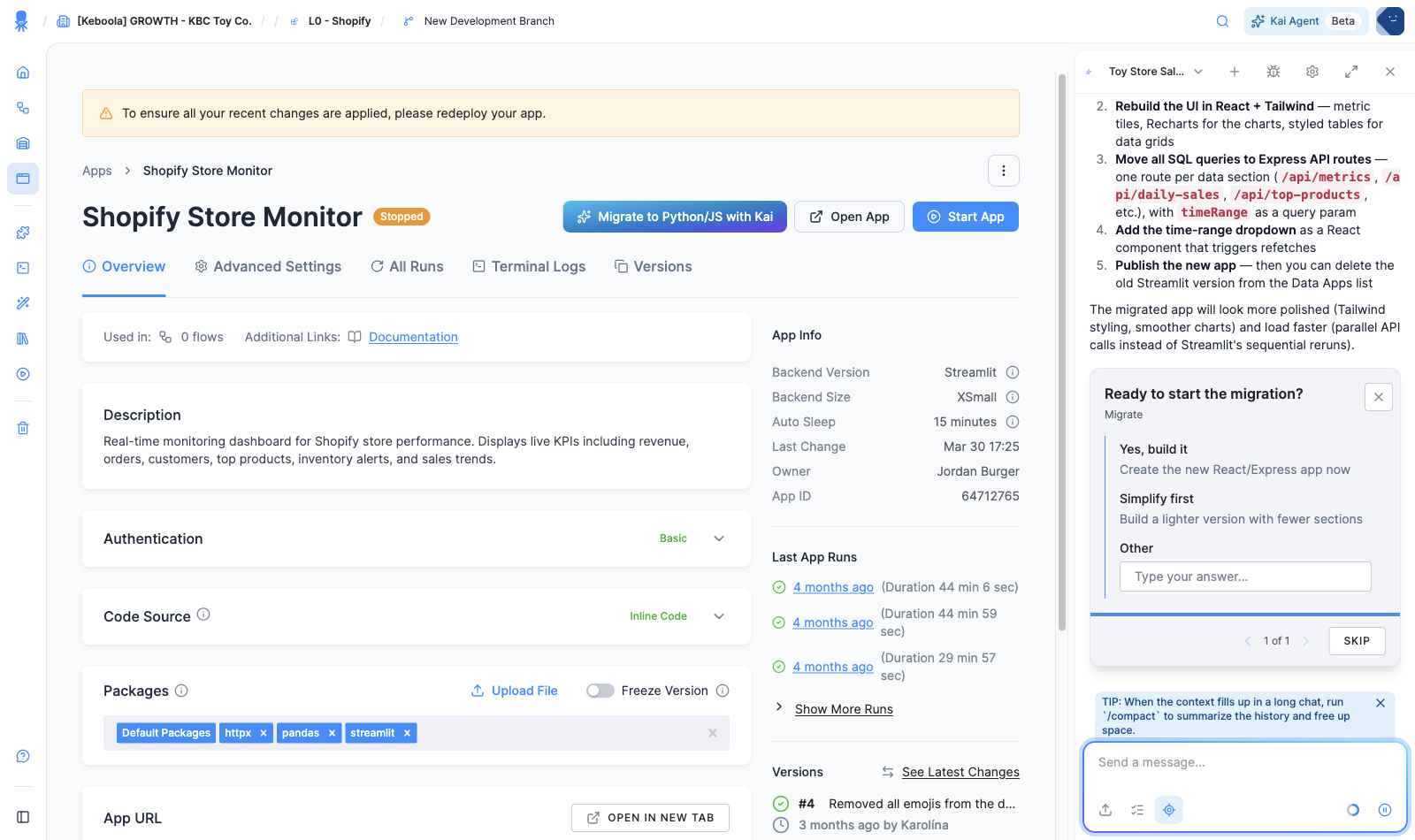Remove the pandas package tag
This screenshot has height=840, width=1415.
pos(332,733)
